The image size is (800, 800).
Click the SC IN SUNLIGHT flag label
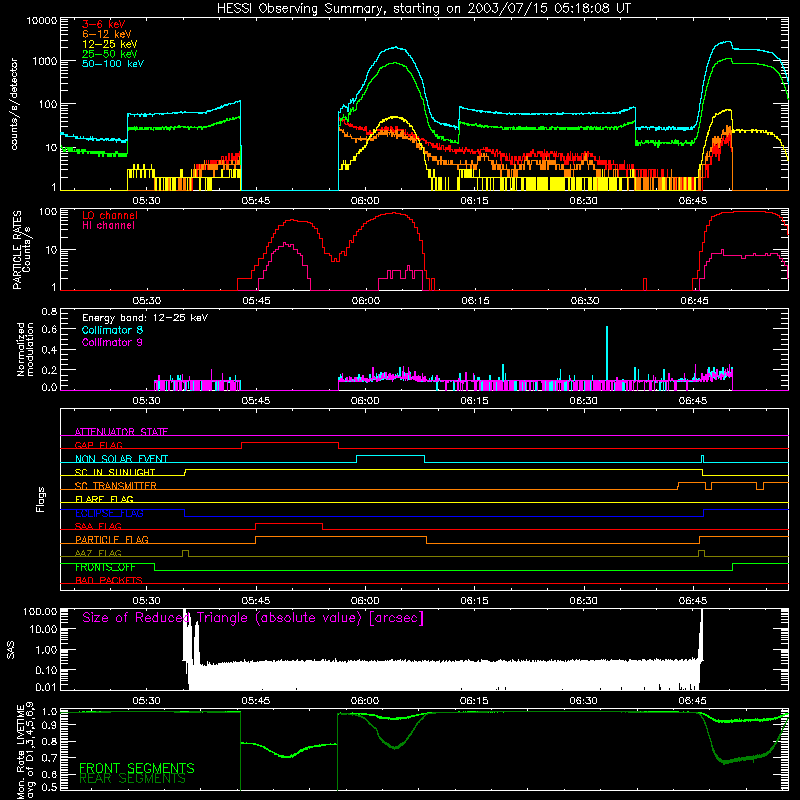[115, 472]
